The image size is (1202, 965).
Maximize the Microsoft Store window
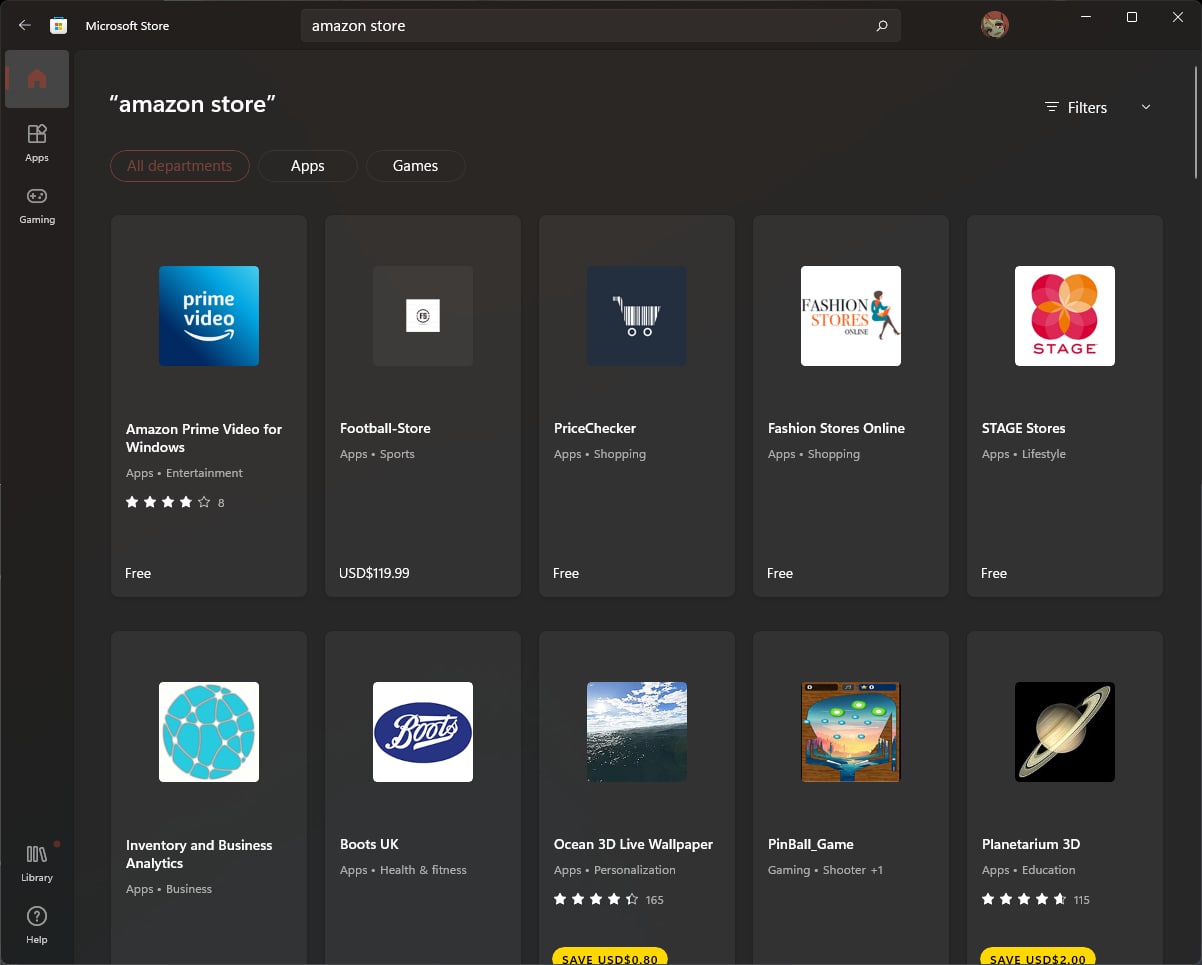[1132, 17]
